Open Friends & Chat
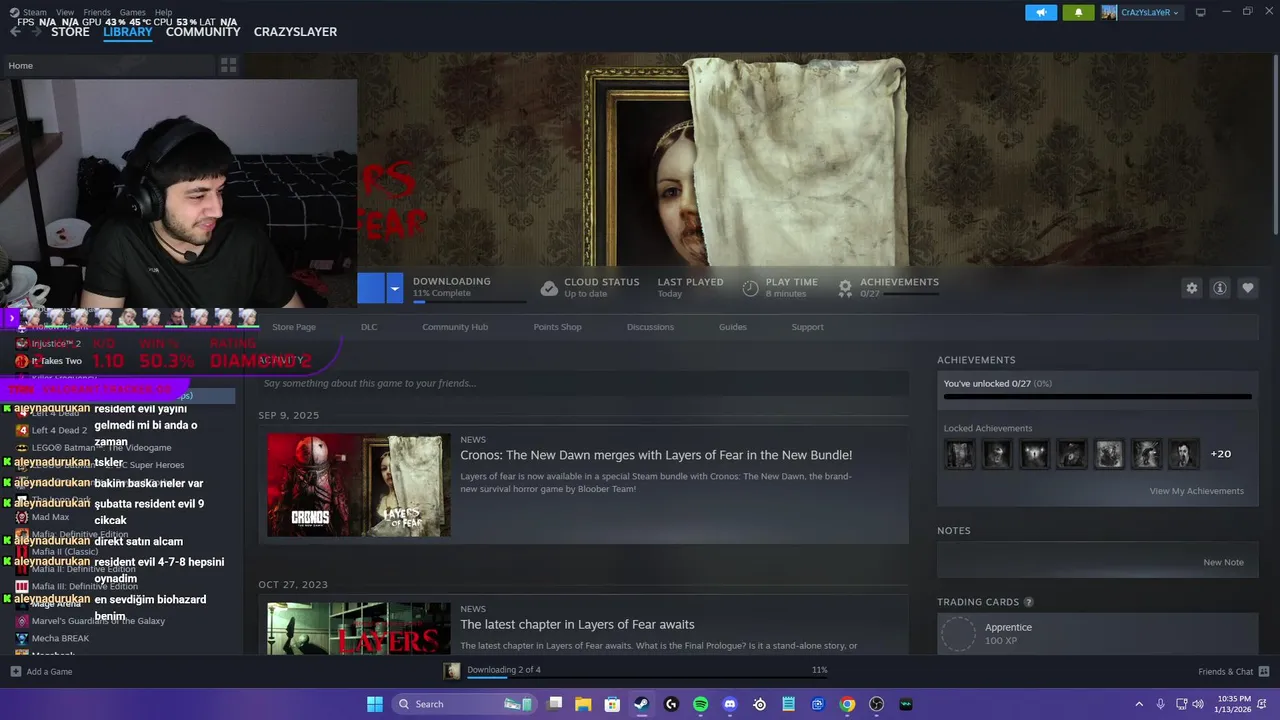Screen dimensions: 1280x720 (1234, 672)
